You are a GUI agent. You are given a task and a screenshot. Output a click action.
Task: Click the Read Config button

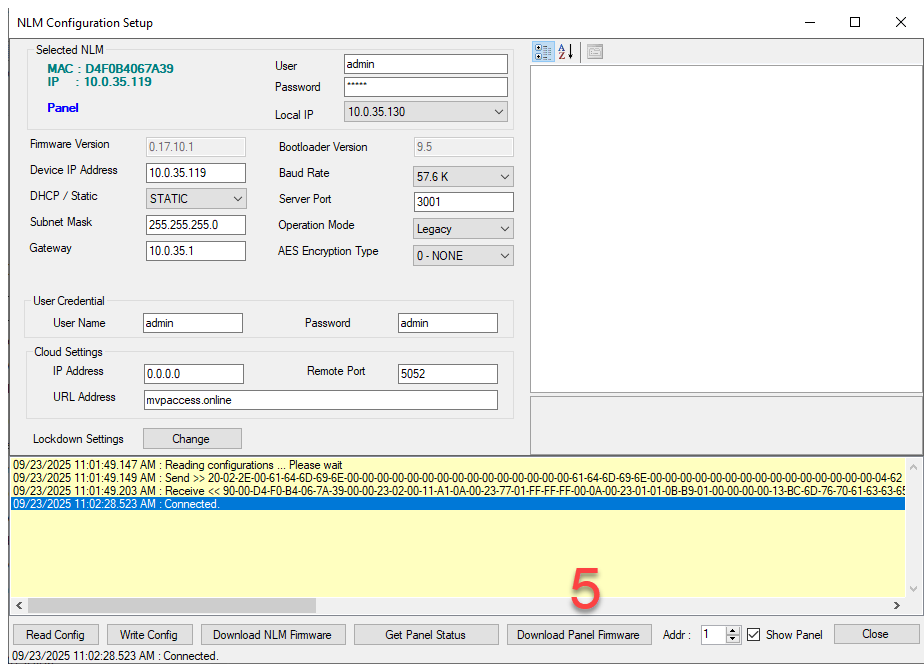(x=55, y=635)
